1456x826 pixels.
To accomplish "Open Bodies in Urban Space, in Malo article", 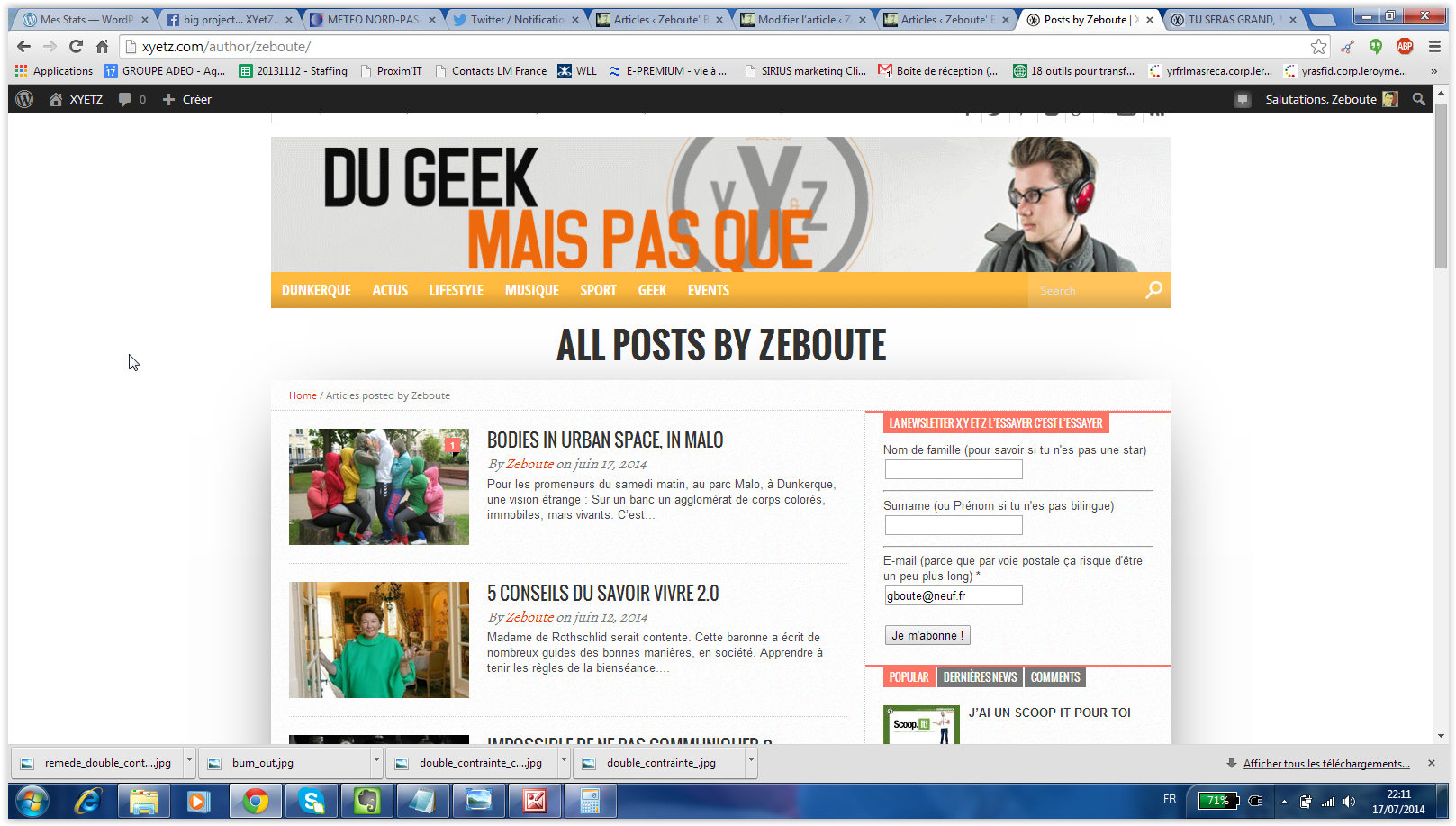I will click(x=605, y=440).
